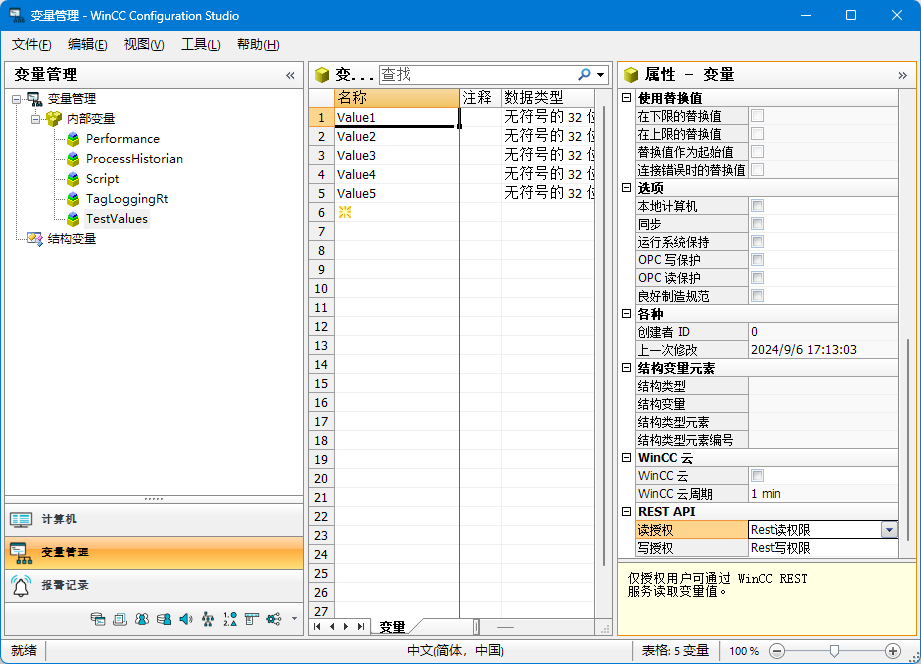Click the 查找 search input field

pos(478,75)
